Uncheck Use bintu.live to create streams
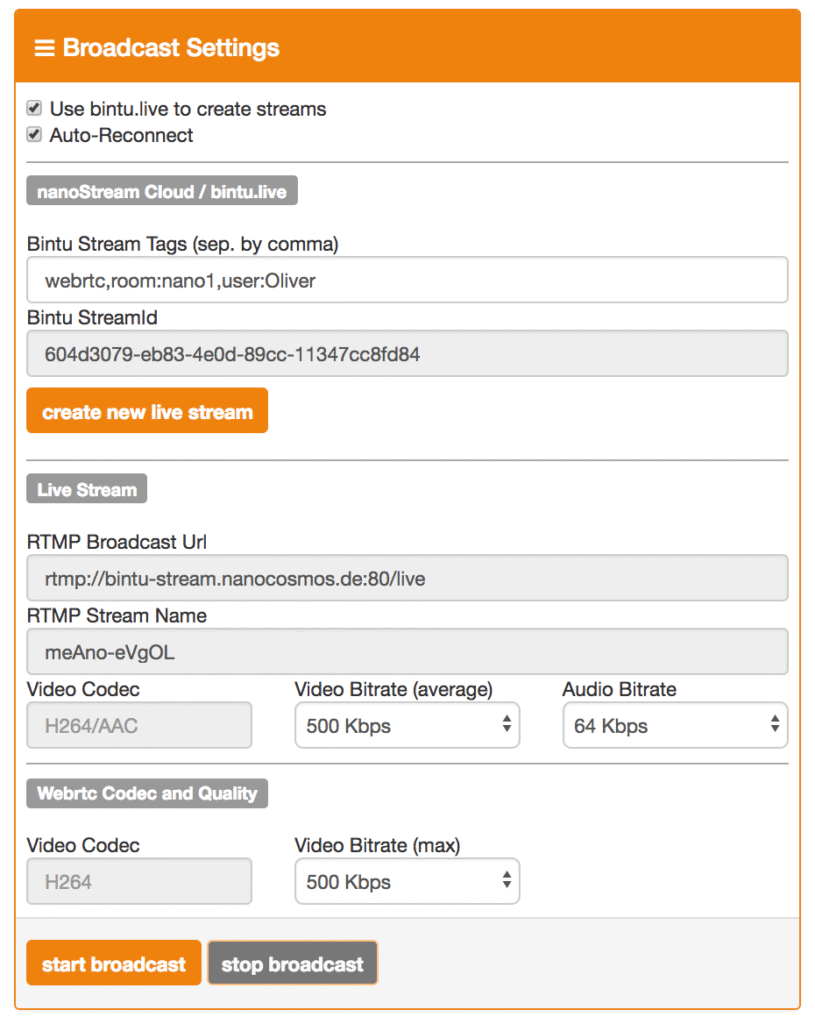The height and width of the screenshot is (1024, 815). 34,108
